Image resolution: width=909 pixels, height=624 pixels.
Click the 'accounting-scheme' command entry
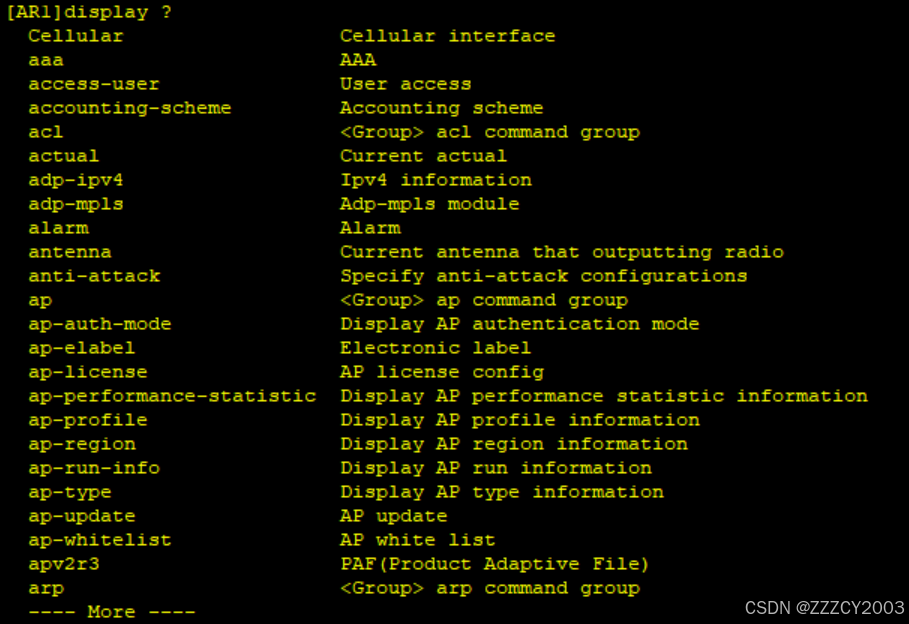tap(129, 108)
